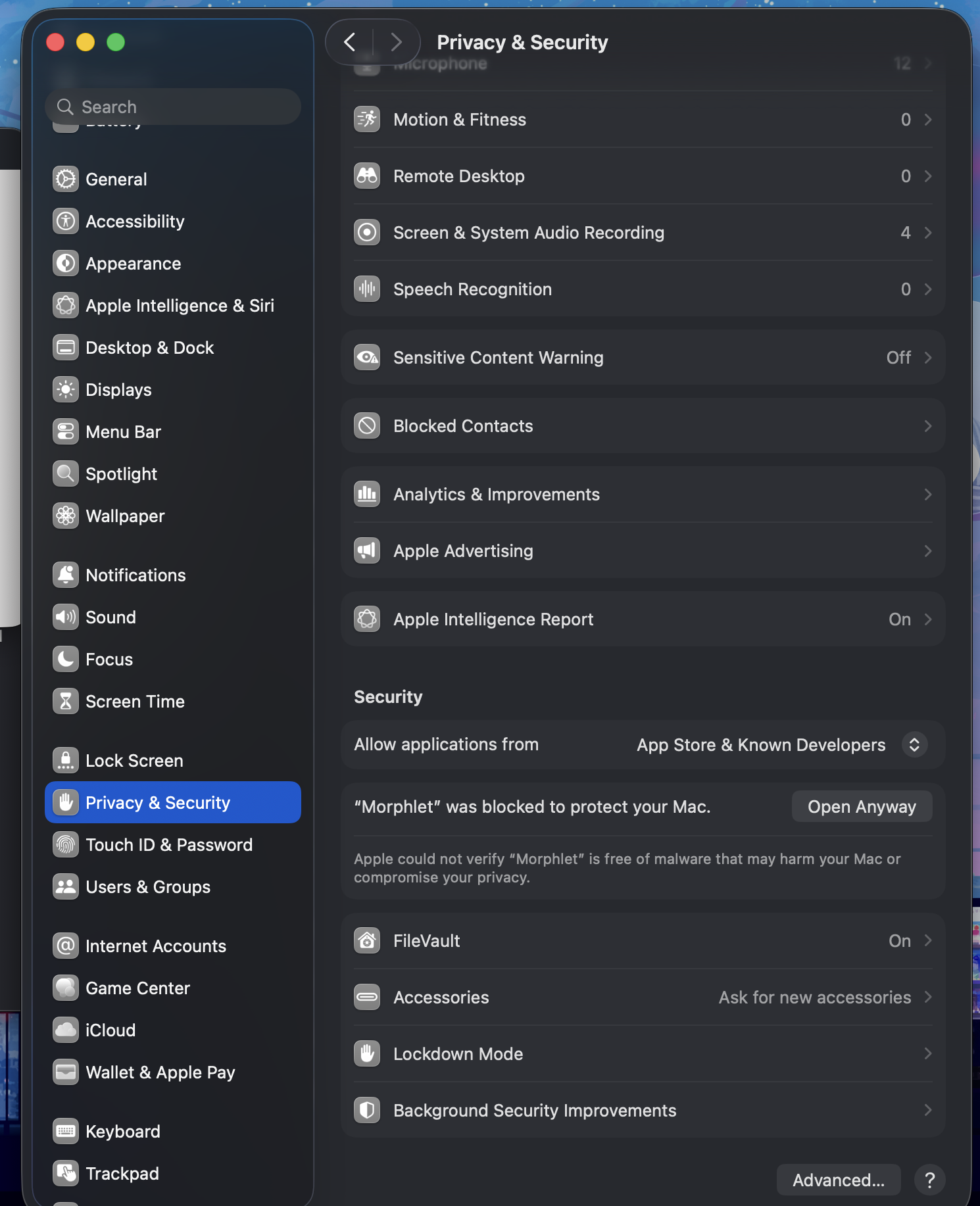Click the Notifications bell icon
Viewport: 980px width, 1206px height.
point(66,575)
